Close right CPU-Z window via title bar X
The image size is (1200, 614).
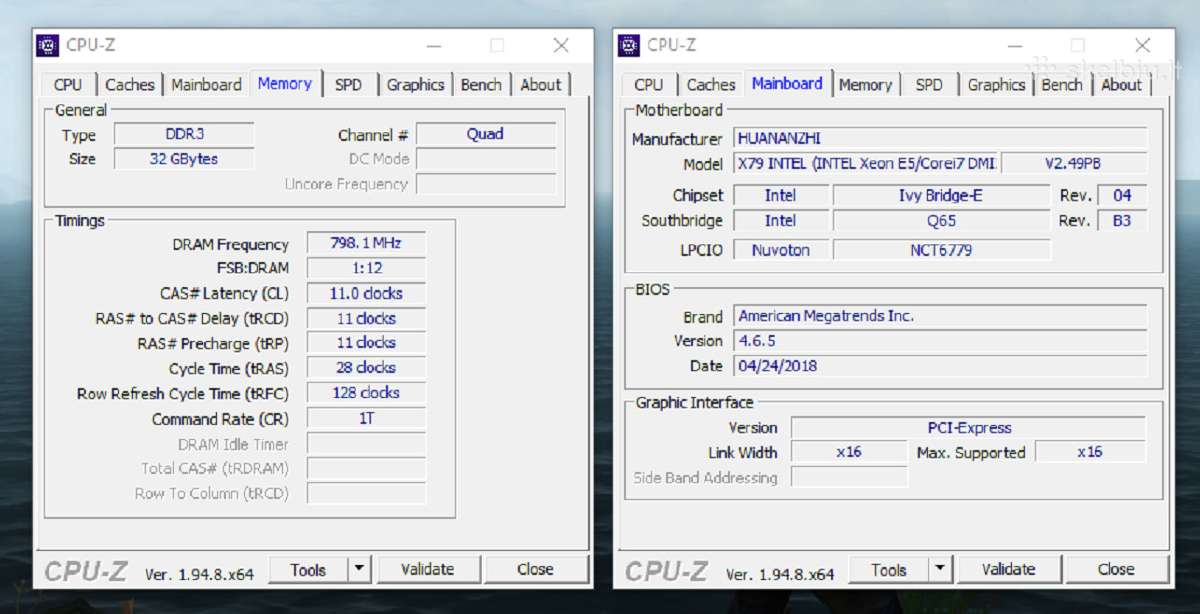(x=1142, y=46)
